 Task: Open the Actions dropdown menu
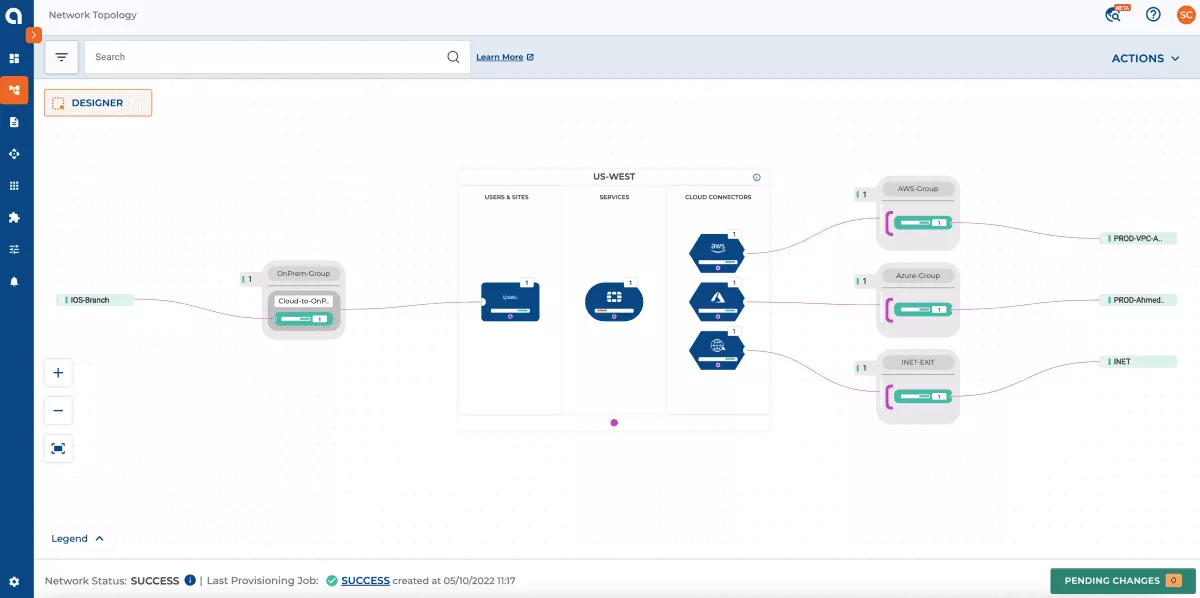click(x=1145, y=59)
